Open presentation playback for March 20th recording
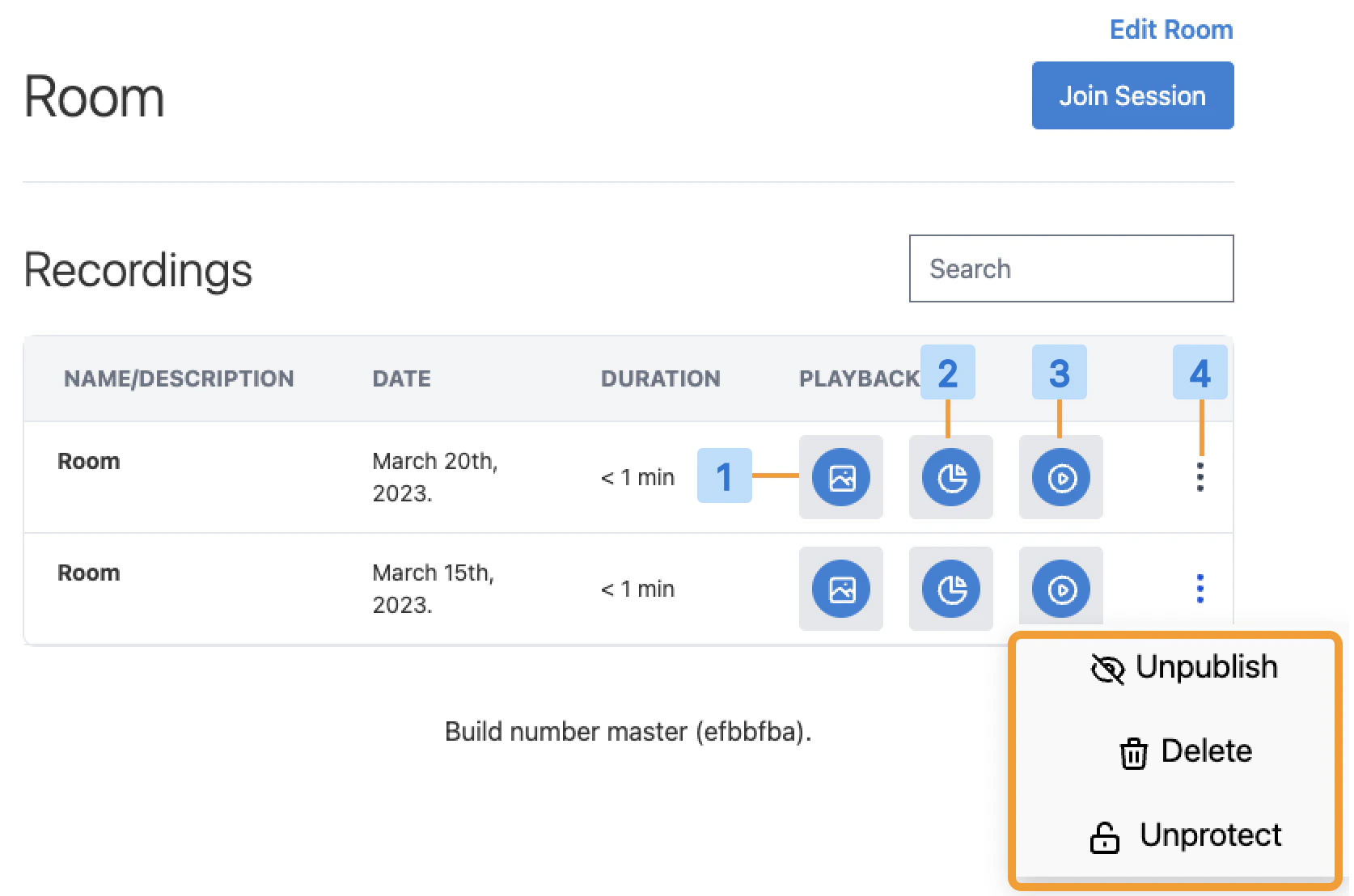 pos(840,477)
